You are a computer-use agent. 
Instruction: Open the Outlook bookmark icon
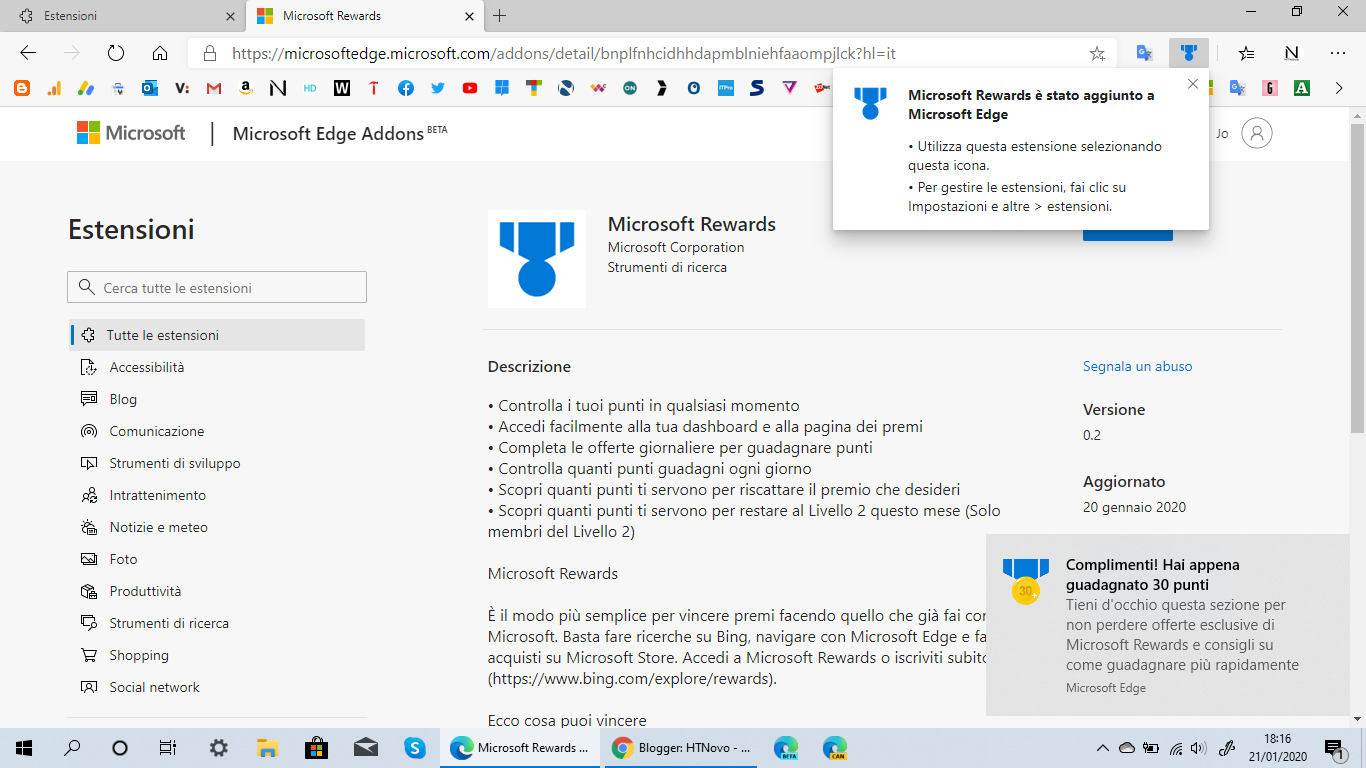pyautogui.click(x=150, y=88)
